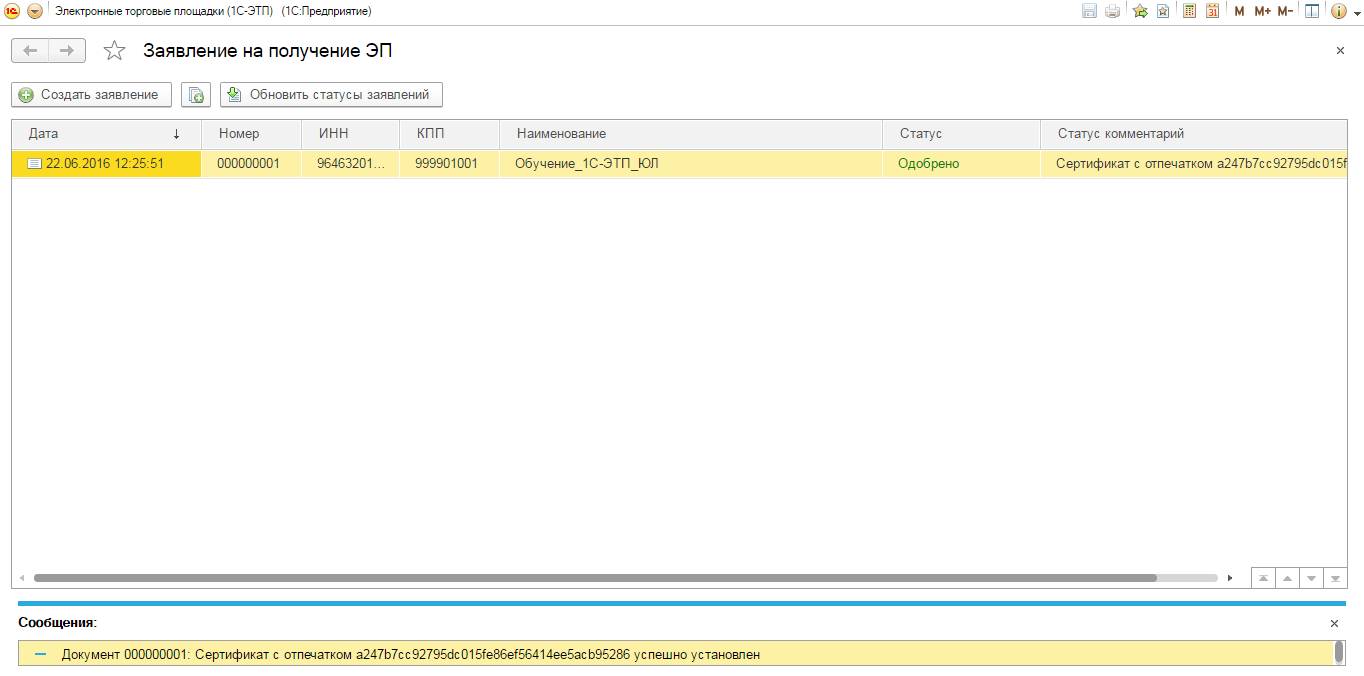Screen dimensions: 1364x676
Task: Select the ИНН cell 96463201…
Action: (351, 163)
